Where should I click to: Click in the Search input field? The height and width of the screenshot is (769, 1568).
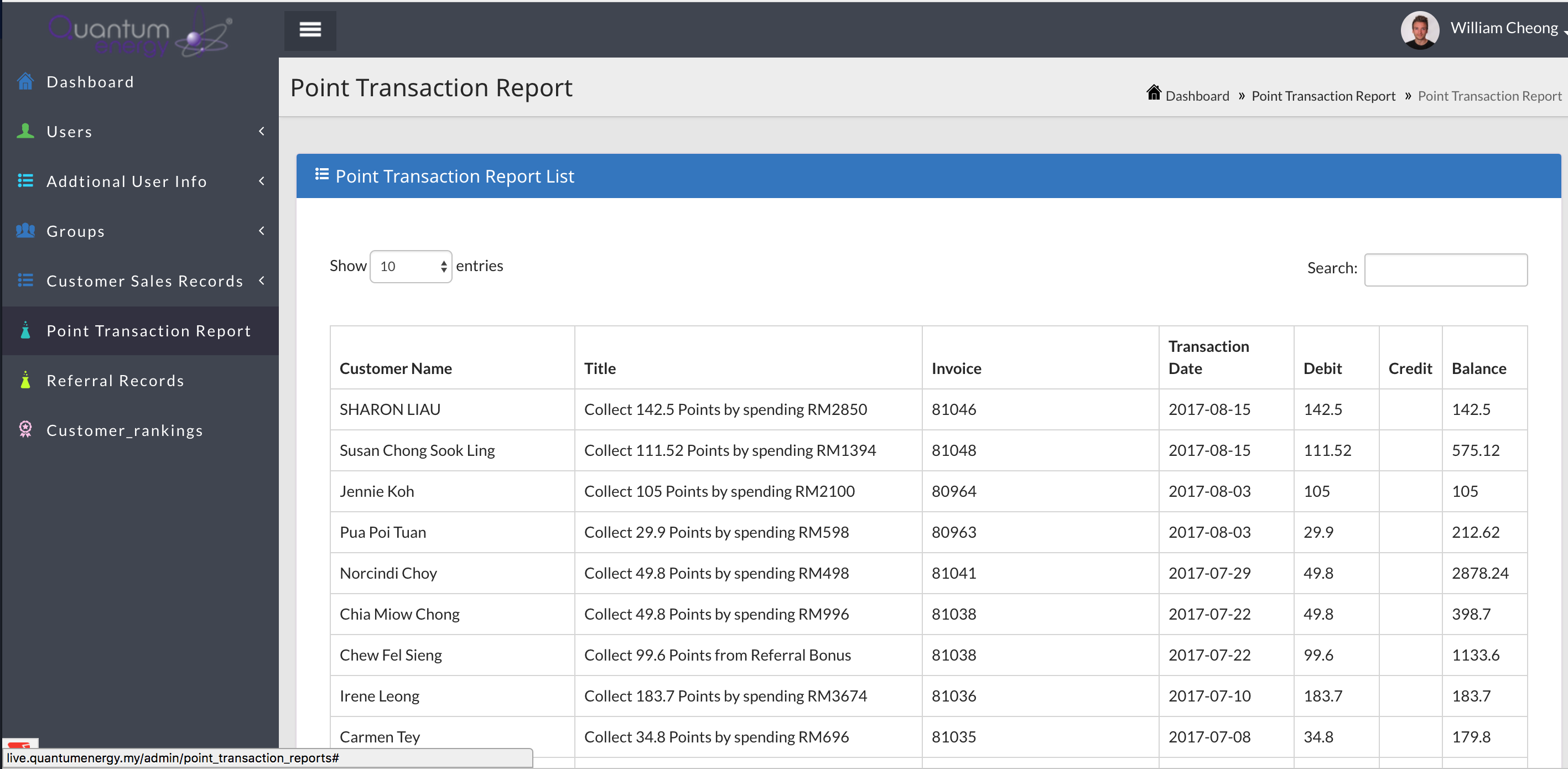1445,270
